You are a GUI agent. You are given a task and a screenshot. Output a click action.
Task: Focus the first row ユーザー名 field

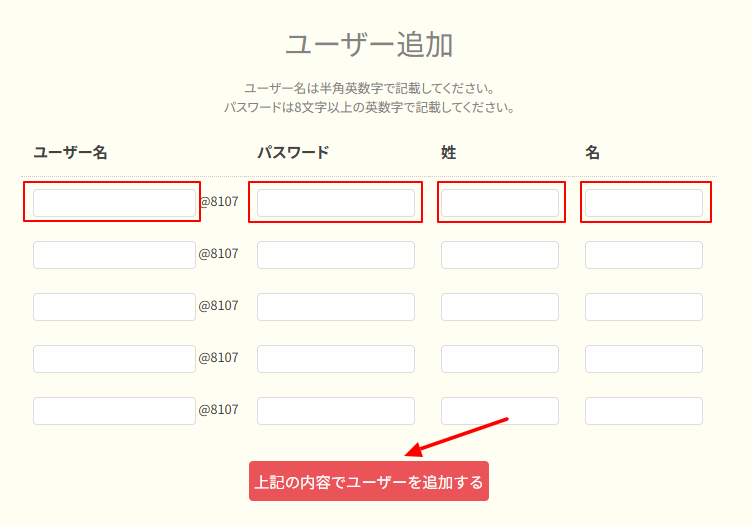pos(114,203)
